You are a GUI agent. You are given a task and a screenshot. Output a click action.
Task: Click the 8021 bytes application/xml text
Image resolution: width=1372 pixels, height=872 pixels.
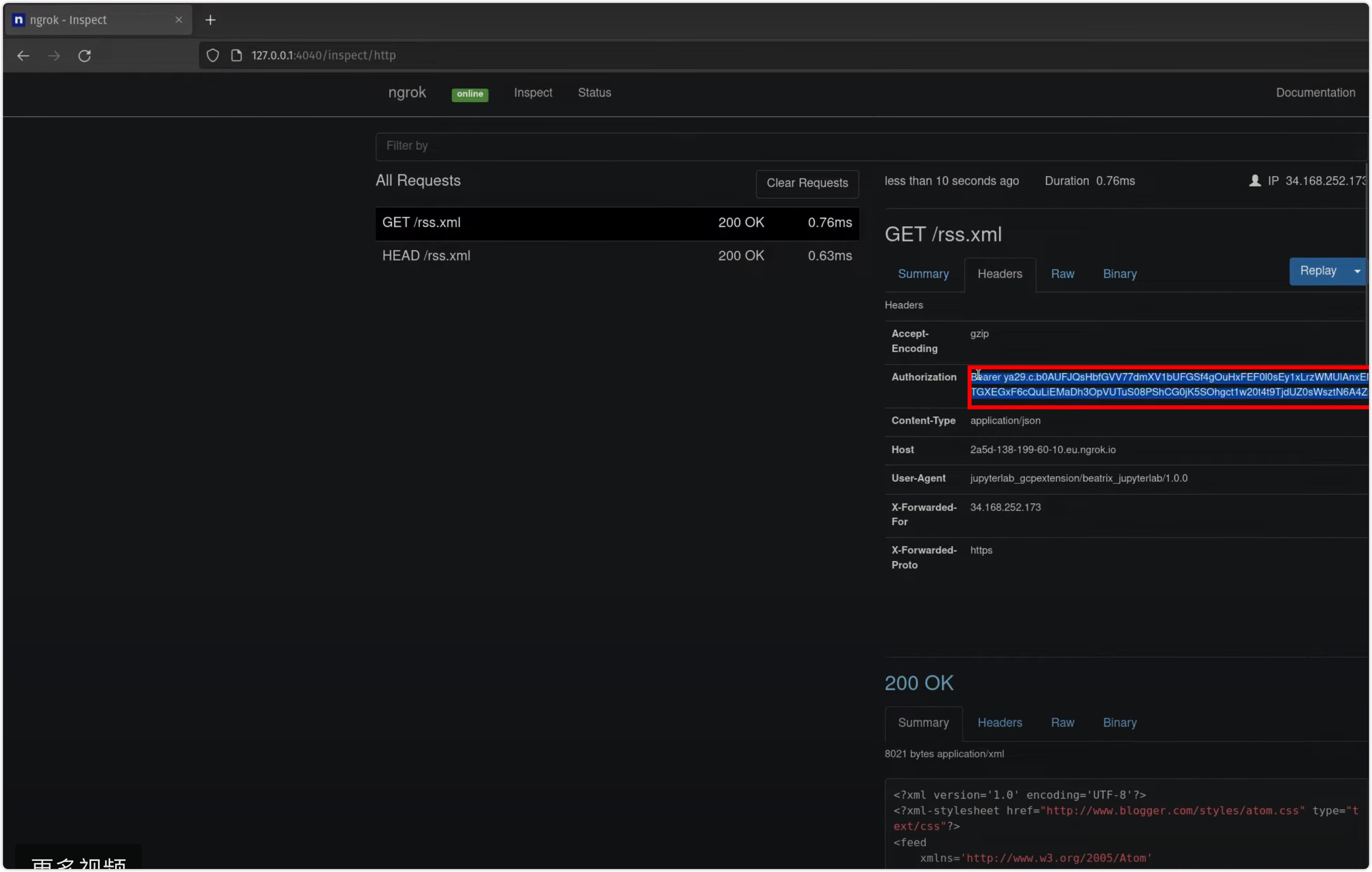944,754
